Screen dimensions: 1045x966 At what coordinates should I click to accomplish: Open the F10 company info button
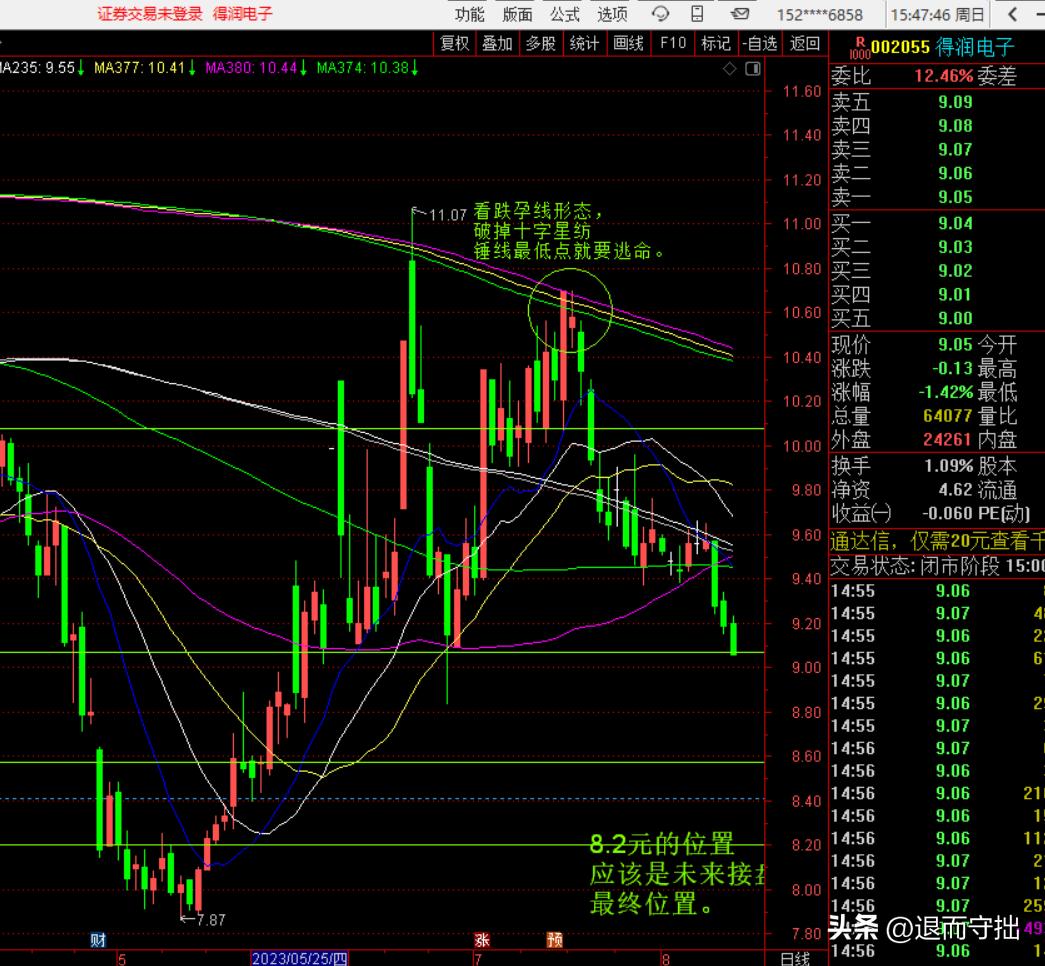673,44
